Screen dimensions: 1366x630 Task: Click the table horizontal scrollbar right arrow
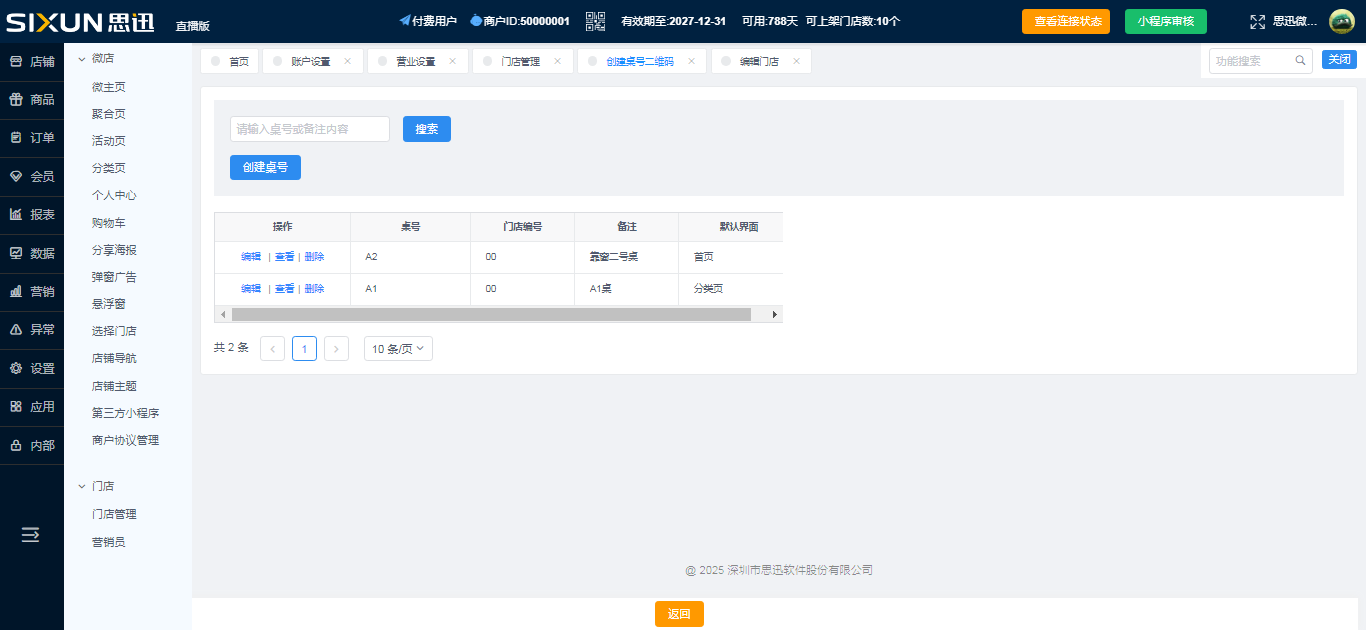point(774,314)
